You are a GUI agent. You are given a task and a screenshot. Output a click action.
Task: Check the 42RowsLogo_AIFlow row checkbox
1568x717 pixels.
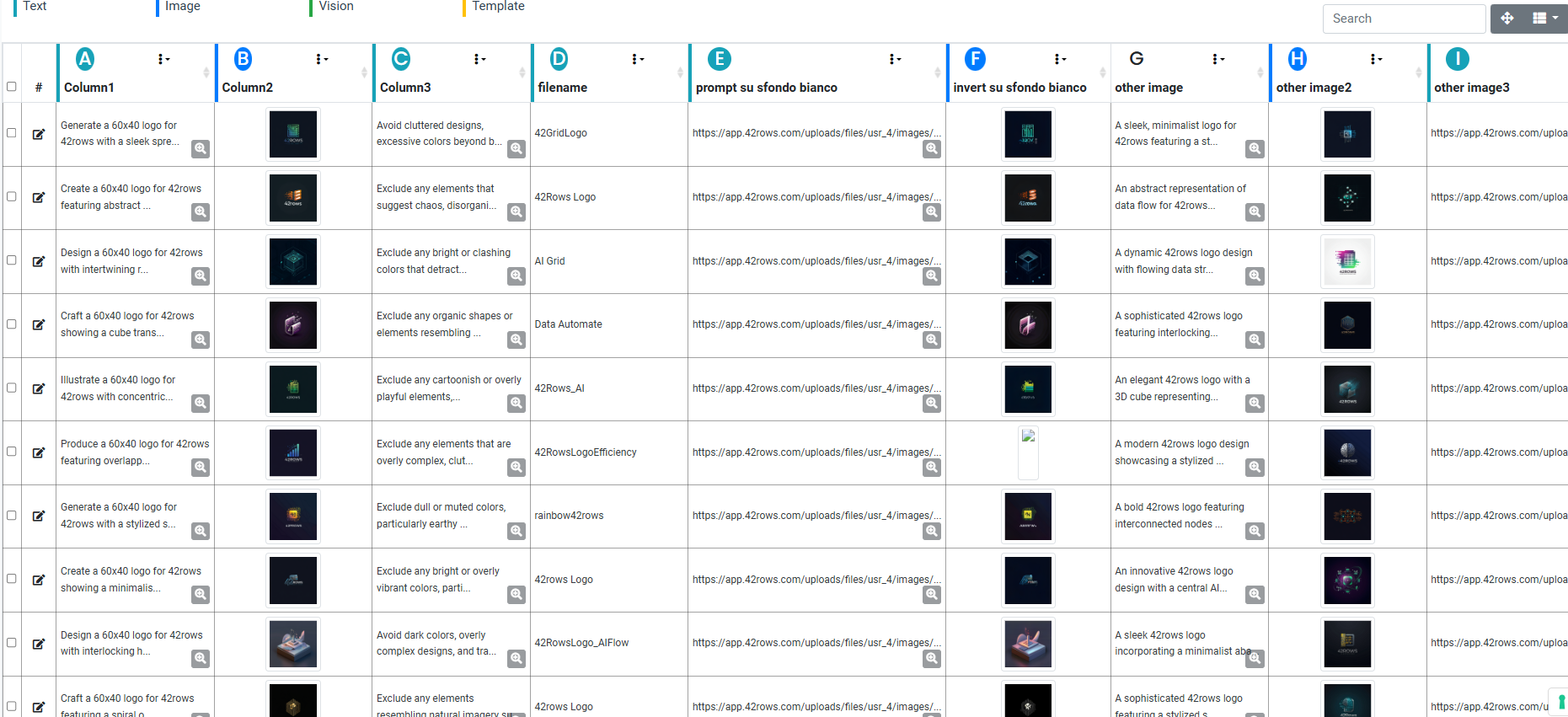point(12,642)
